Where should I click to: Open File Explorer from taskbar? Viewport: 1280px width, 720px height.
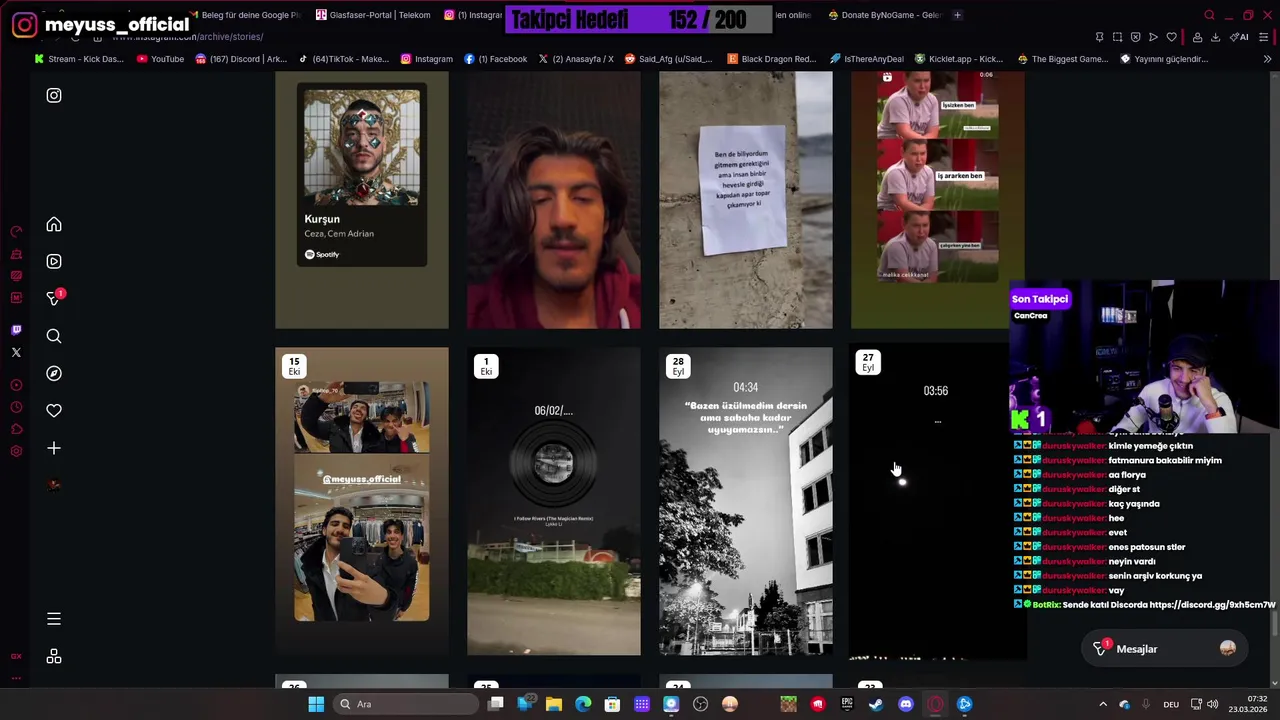554,704
